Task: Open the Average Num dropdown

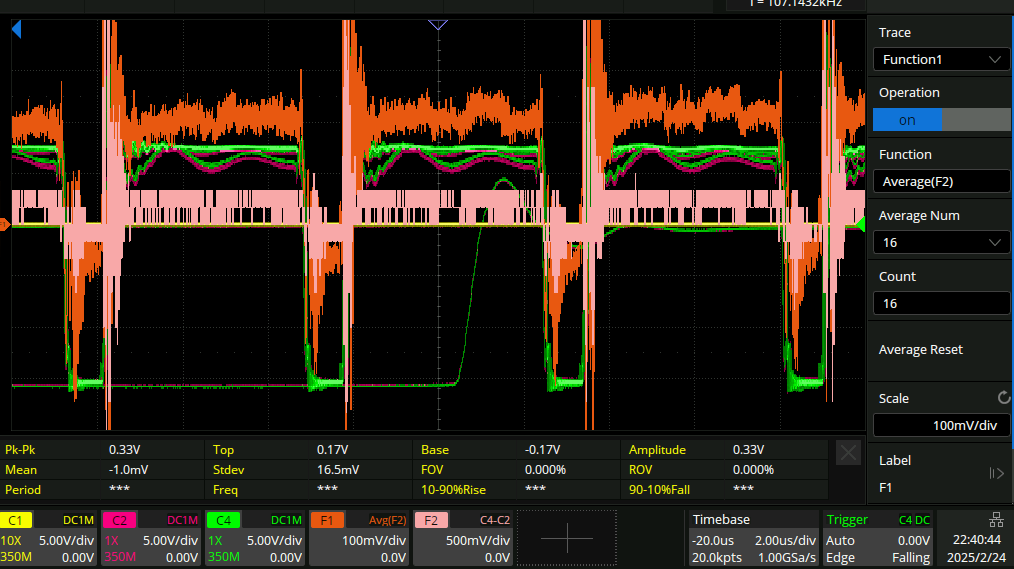Action: [941, 243]
